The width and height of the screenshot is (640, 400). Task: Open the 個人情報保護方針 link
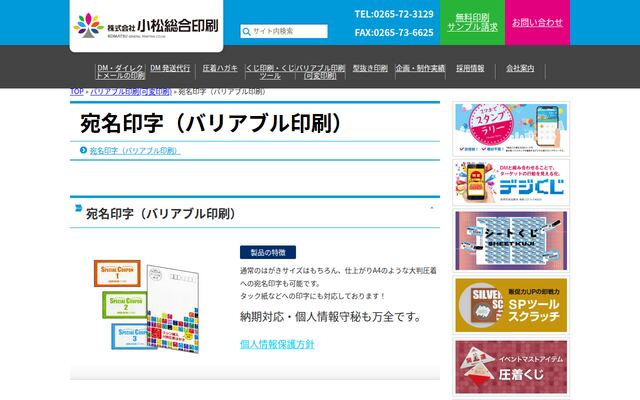click(277, 344)
